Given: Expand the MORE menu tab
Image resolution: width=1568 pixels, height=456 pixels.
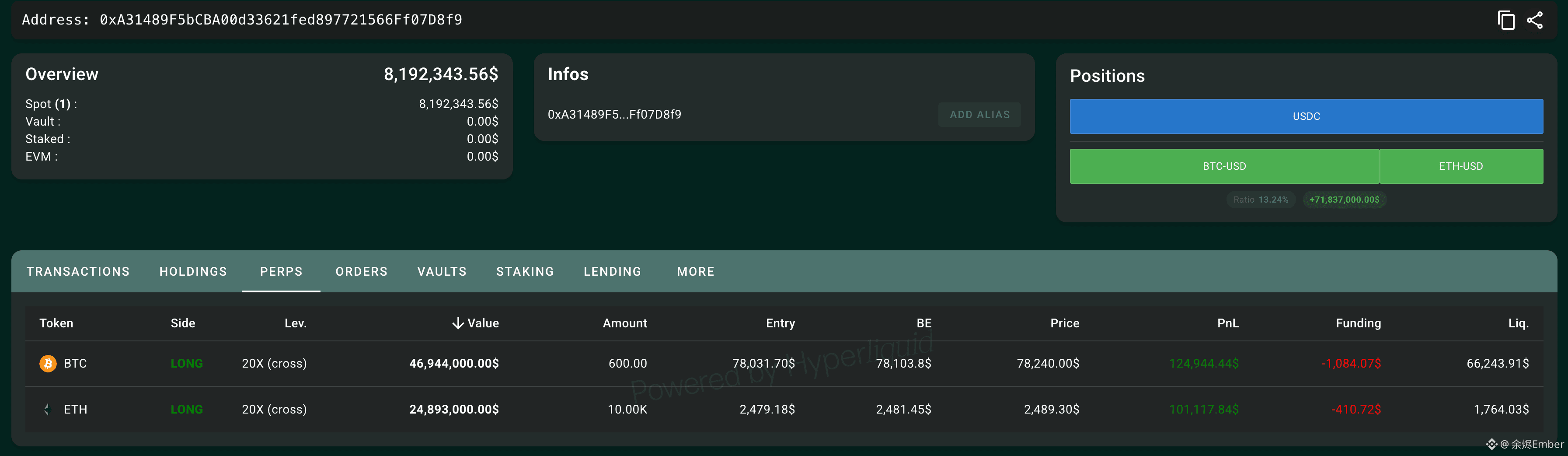Looking at the screenshot, I should click(x=695, y=271).
